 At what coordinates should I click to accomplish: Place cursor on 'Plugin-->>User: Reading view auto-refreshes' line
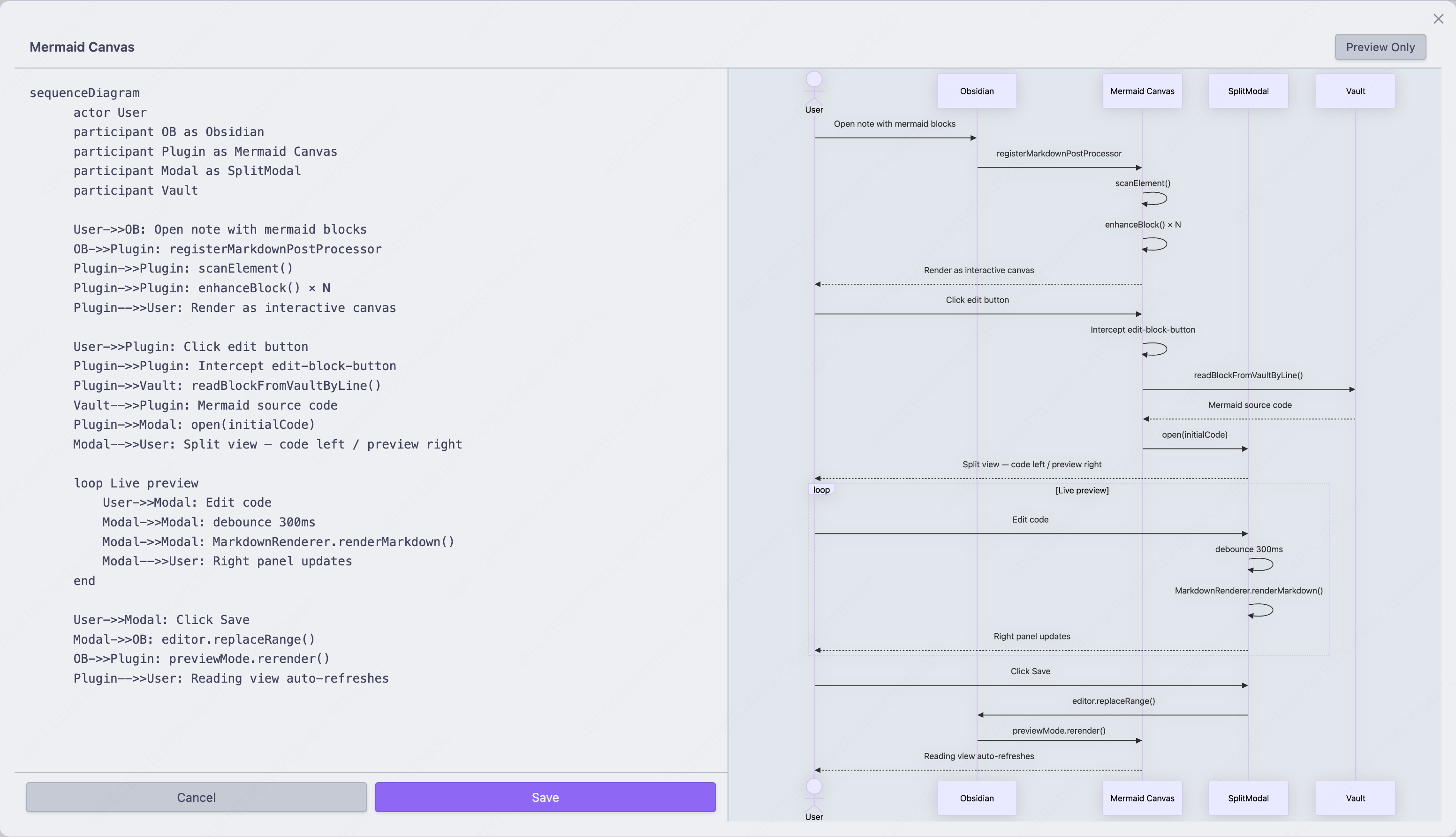(231, 679)
